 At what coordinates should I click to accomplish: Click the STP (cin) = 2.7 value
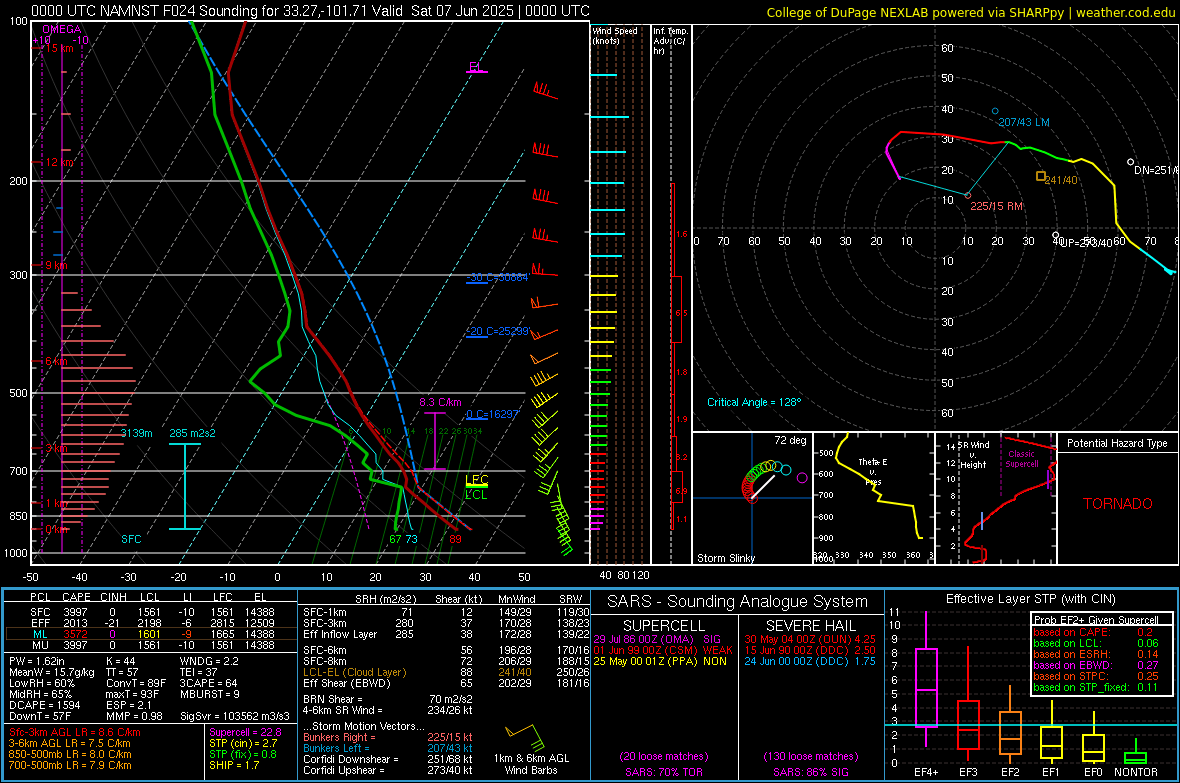tap(243, 743)
